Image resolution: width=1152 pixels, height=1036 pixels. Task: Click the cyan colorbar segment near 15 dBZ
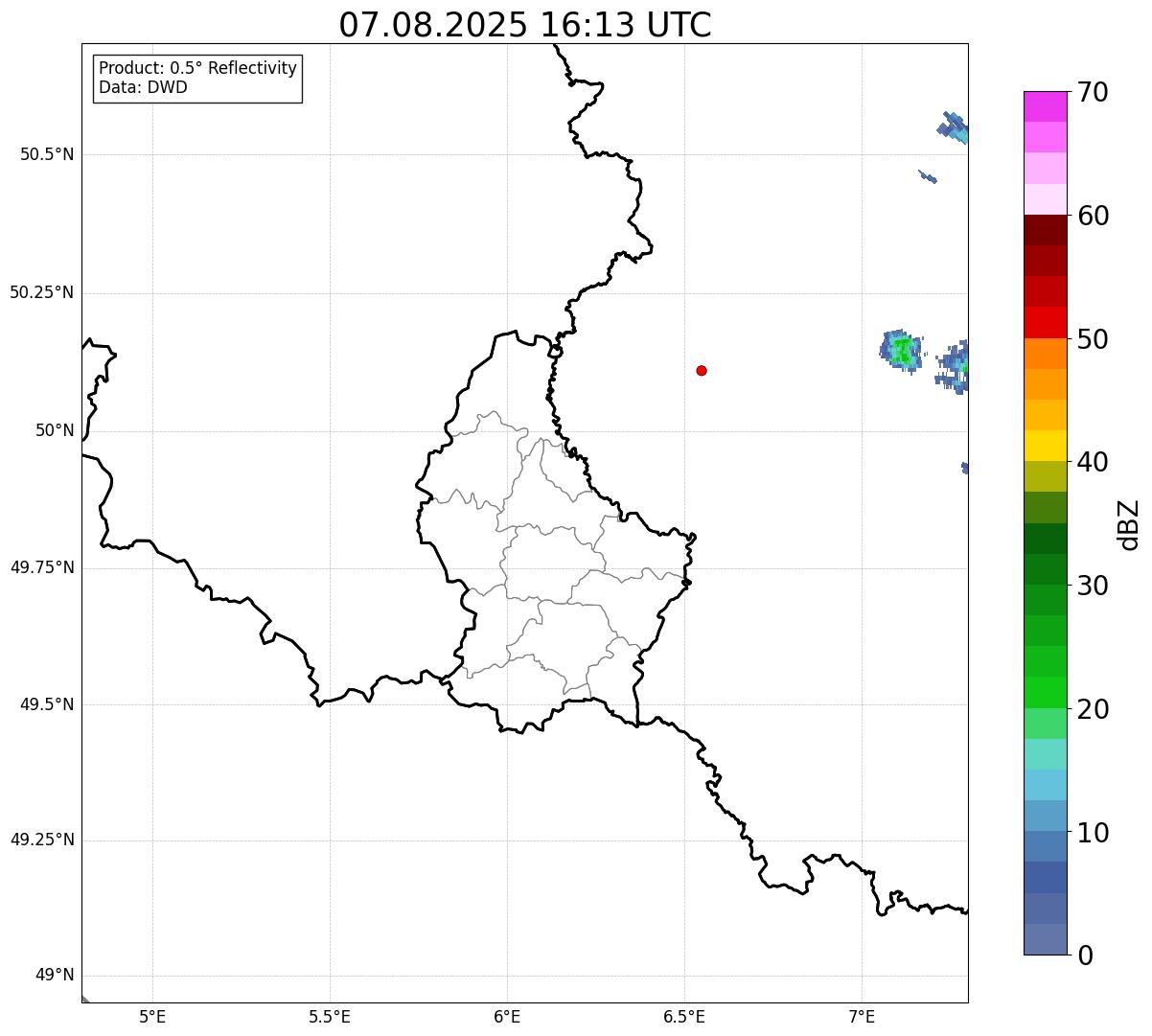pos(1045,785)
